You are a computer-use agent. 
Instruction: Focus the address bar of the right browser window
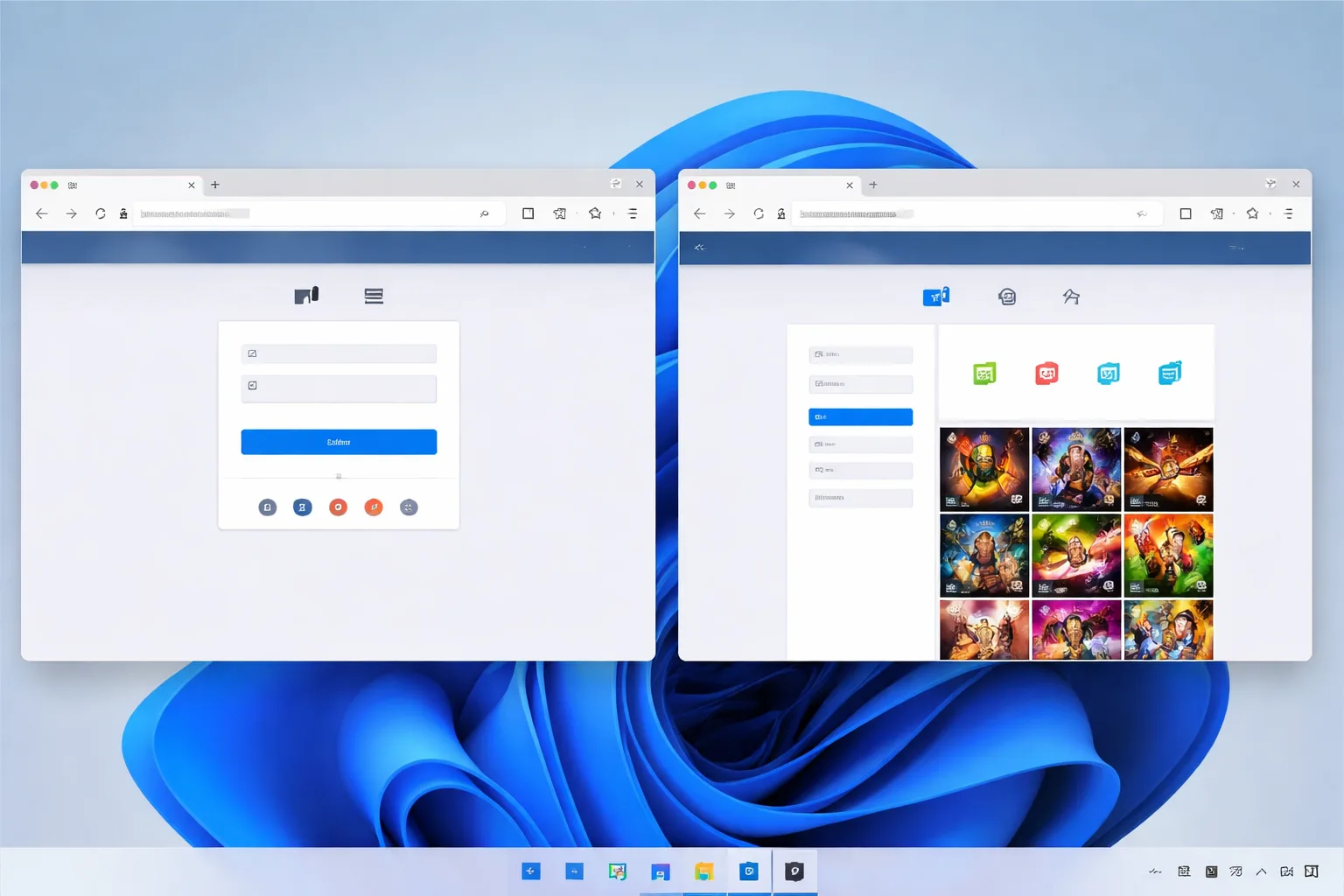(976, 213)
